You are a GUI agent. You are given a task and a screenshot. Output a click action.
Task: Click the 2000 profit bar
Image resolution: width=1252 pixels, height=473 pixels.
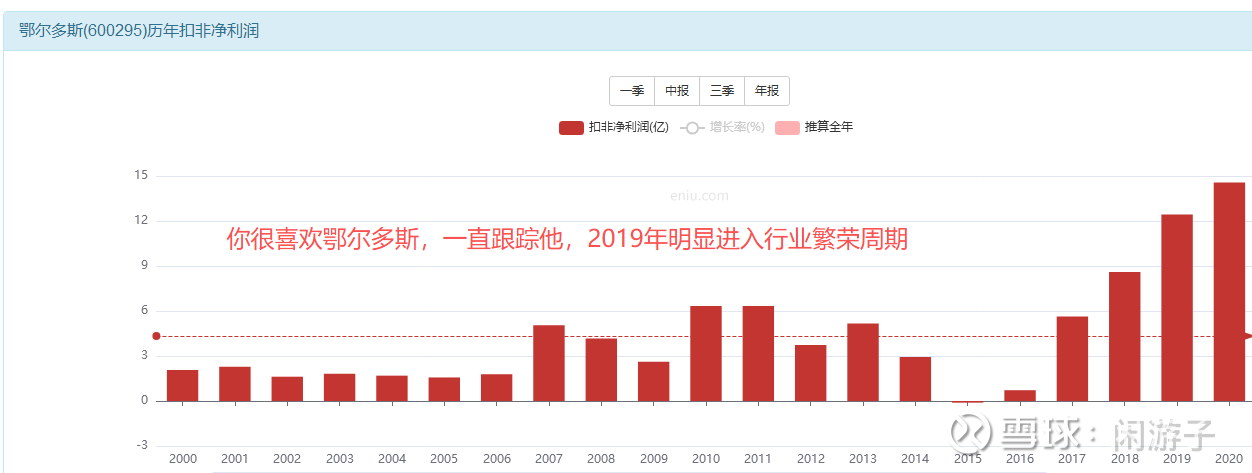(183, 386)
